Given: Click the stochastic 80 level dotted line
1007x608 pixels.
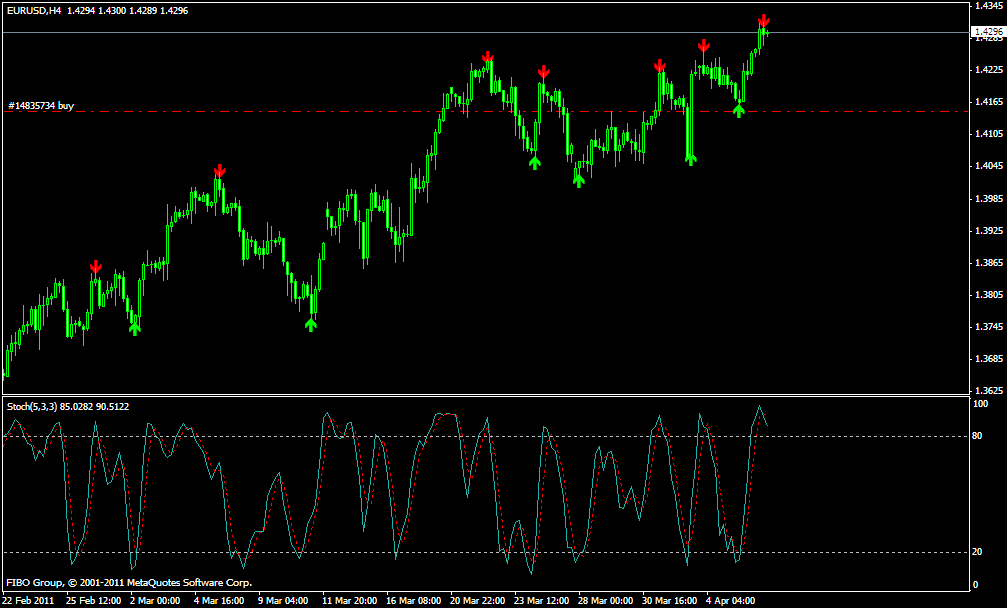Looking at the screenshot, I should click(x=486, y=437).
